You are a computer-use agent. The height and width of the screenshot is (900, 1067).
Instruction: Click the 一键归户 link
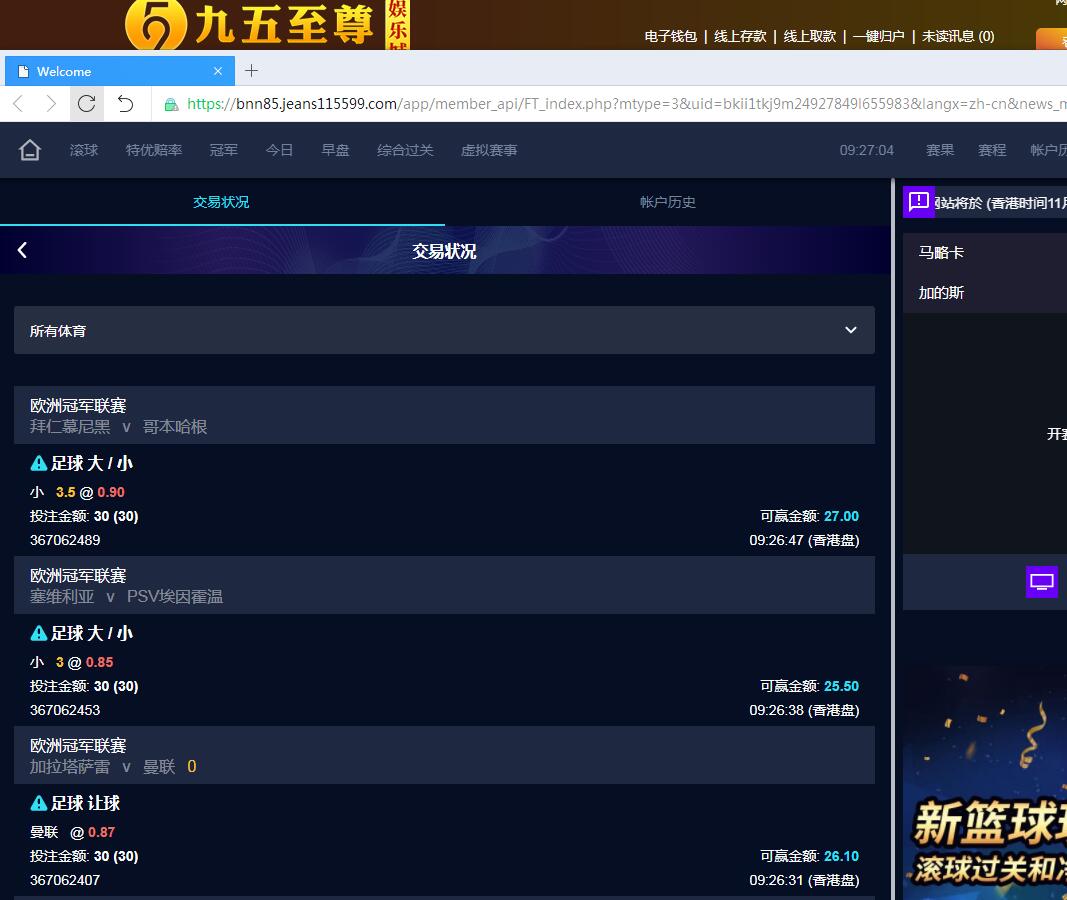879,36
